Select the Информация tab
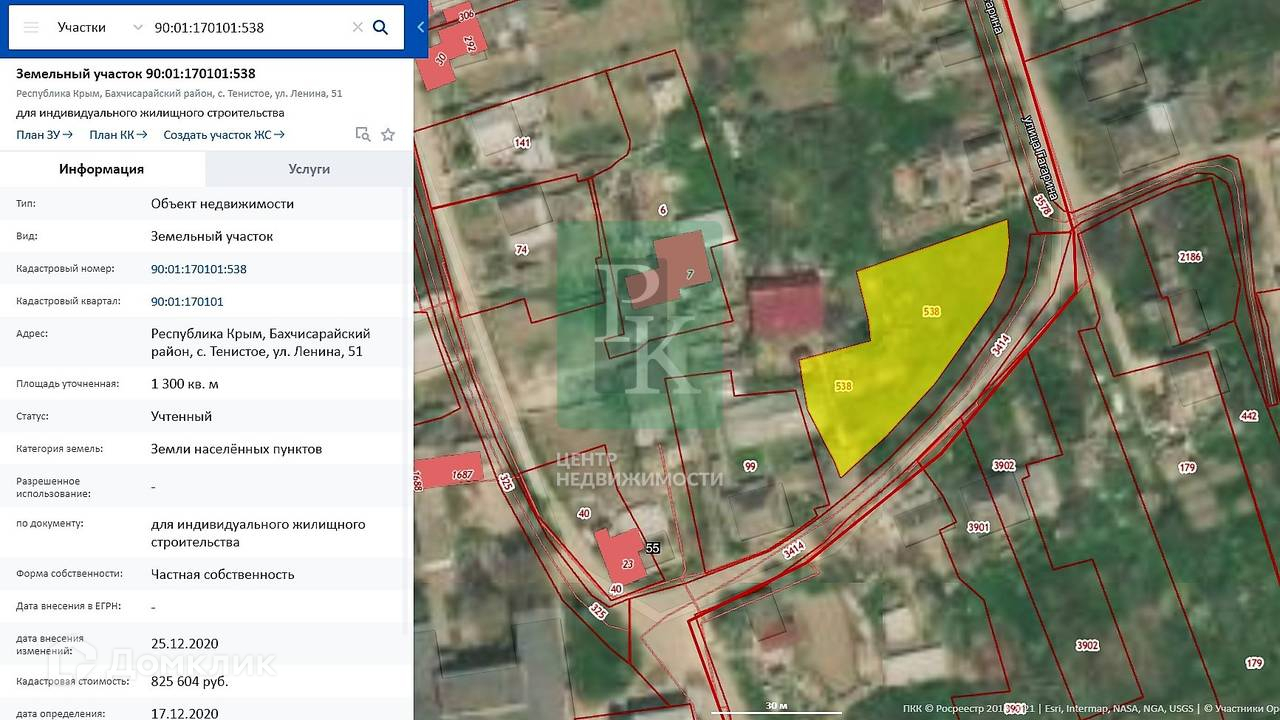This screenshot has width=1280, height=720. 101,169
